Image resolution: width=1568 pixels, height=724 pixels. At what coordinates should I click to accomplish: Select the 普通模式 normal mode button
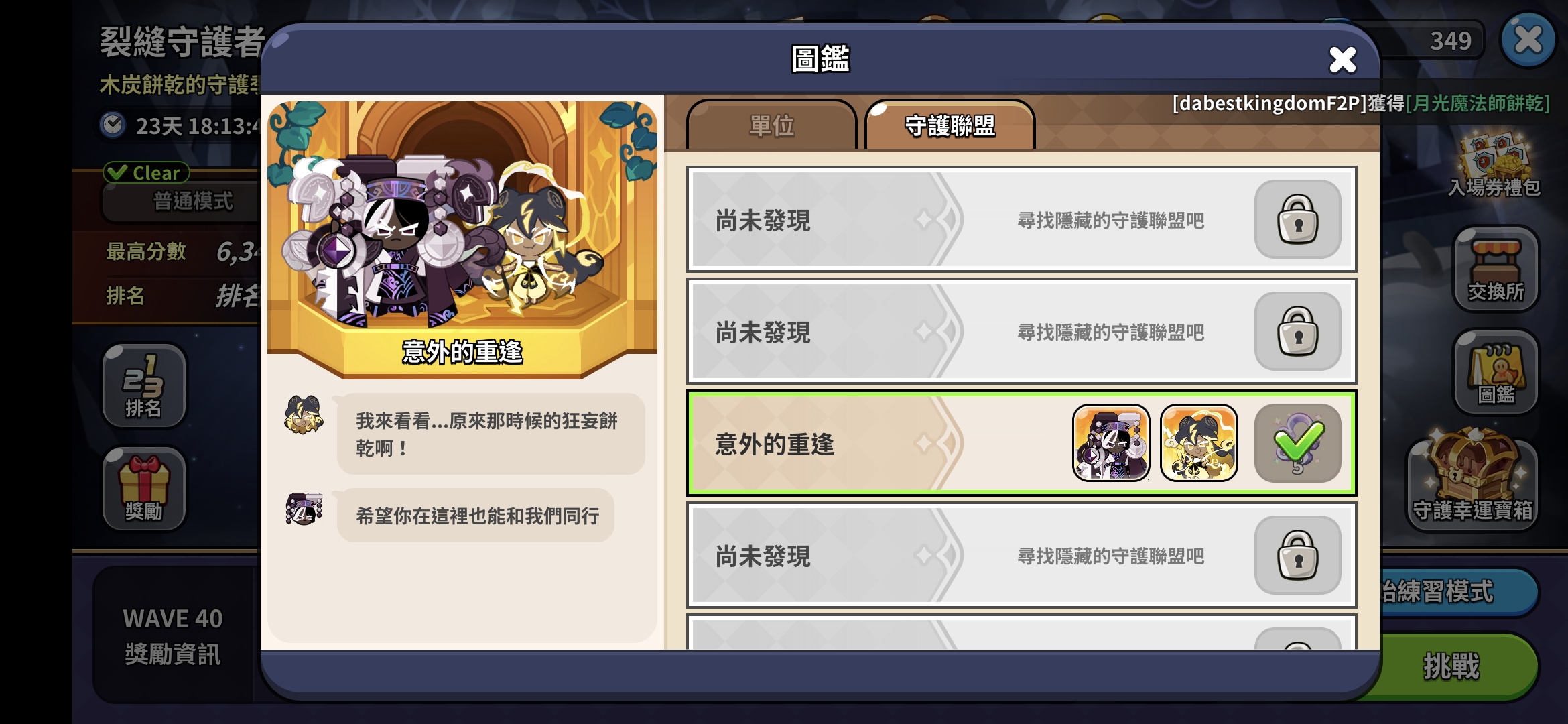pos(181,200)
